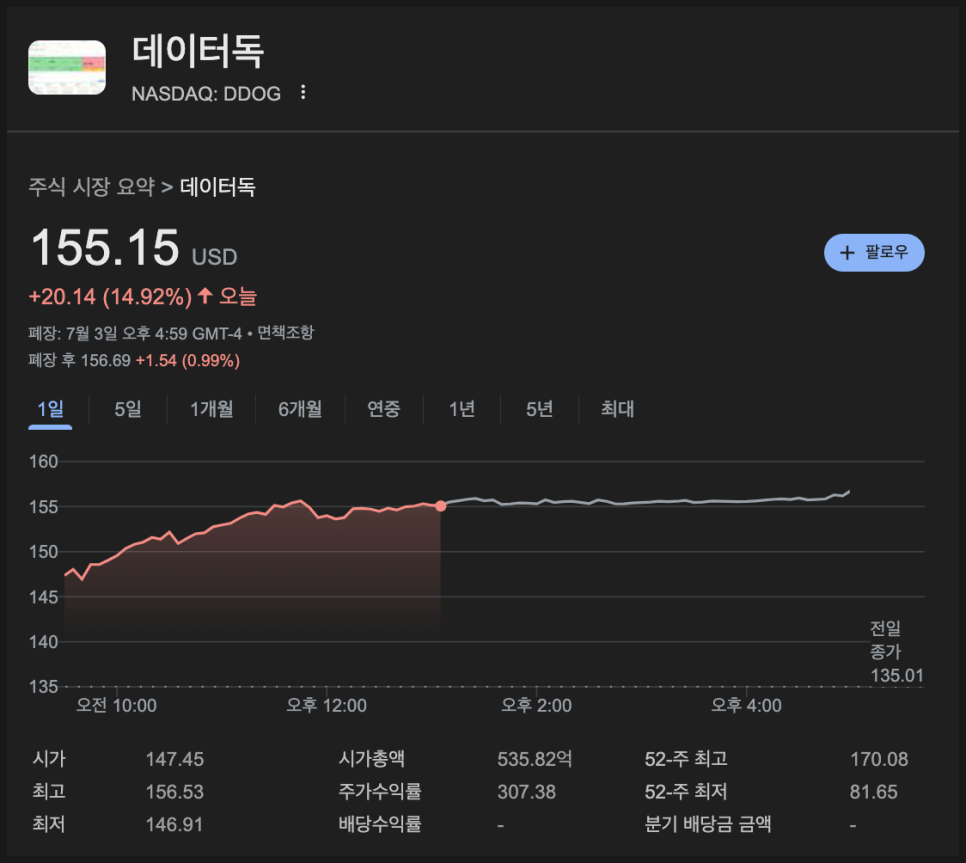Click the 오후 12:00 axis label
The width and height of the screenshot is (966, 863).
coord(327,705)
